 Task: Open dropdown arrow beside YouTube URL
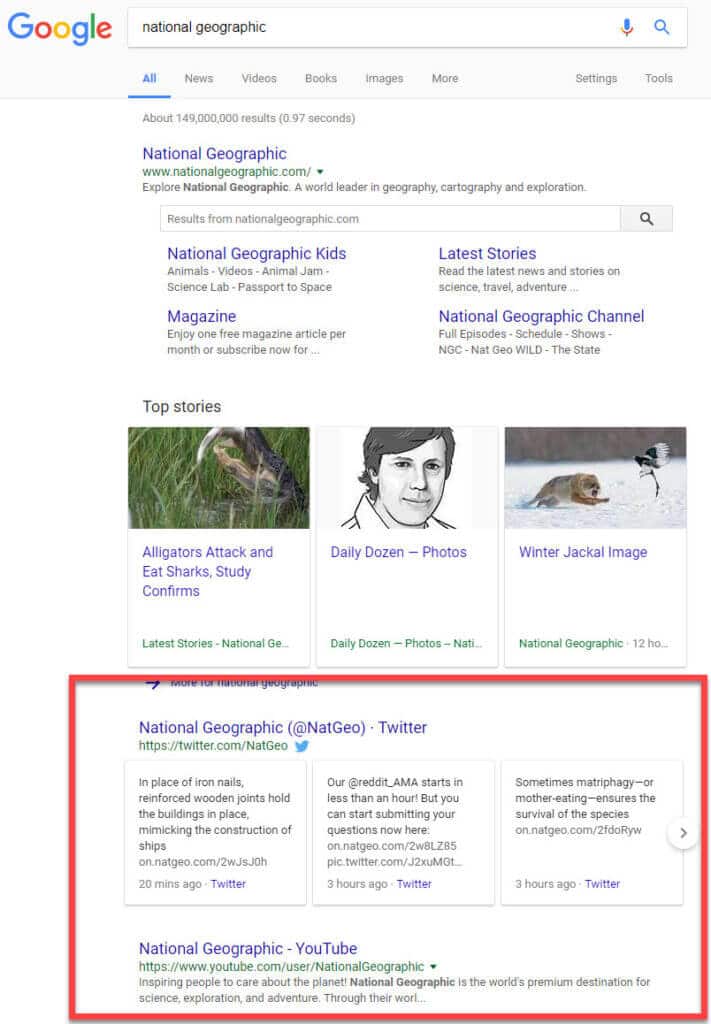pyautogui.click(x=434, y=967)
